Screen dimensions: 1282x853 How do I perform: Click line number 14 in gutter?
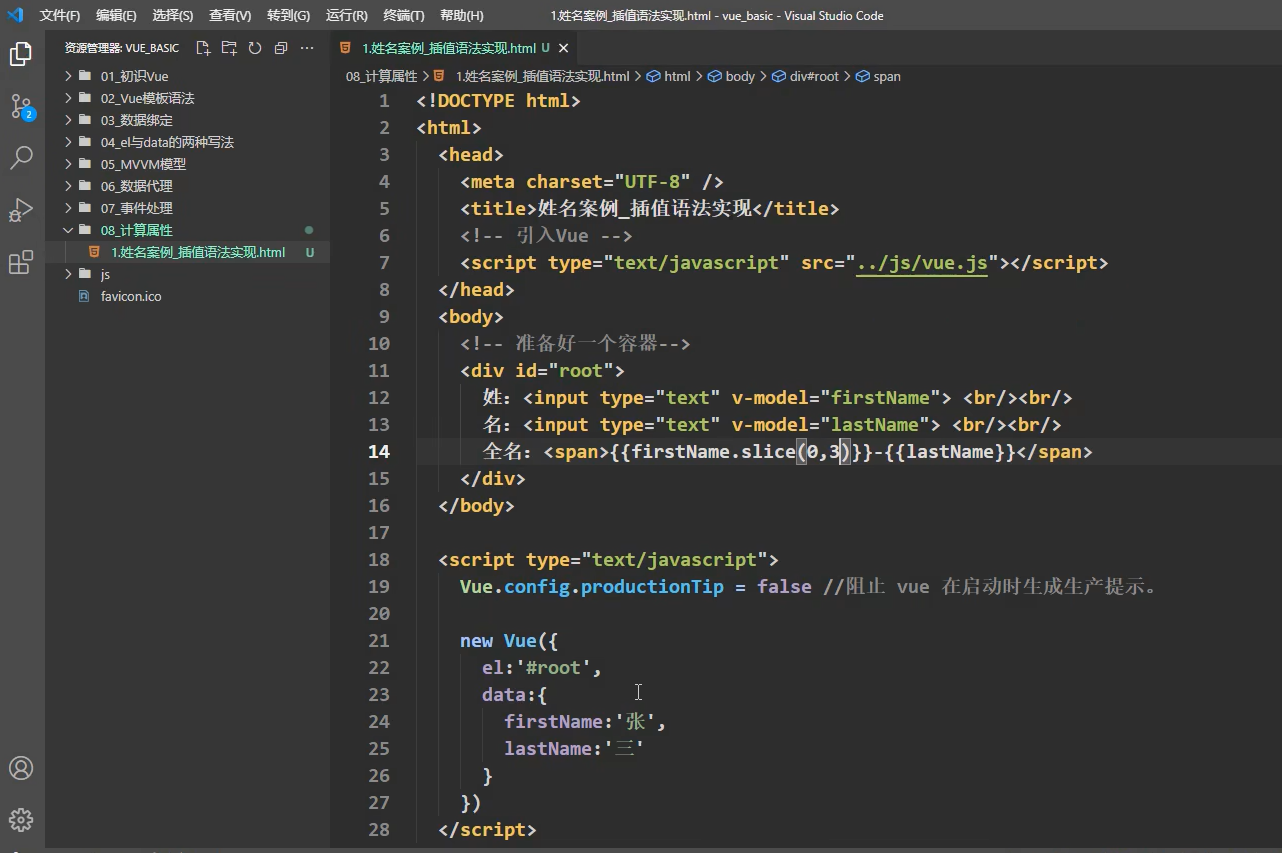[379, 452]
